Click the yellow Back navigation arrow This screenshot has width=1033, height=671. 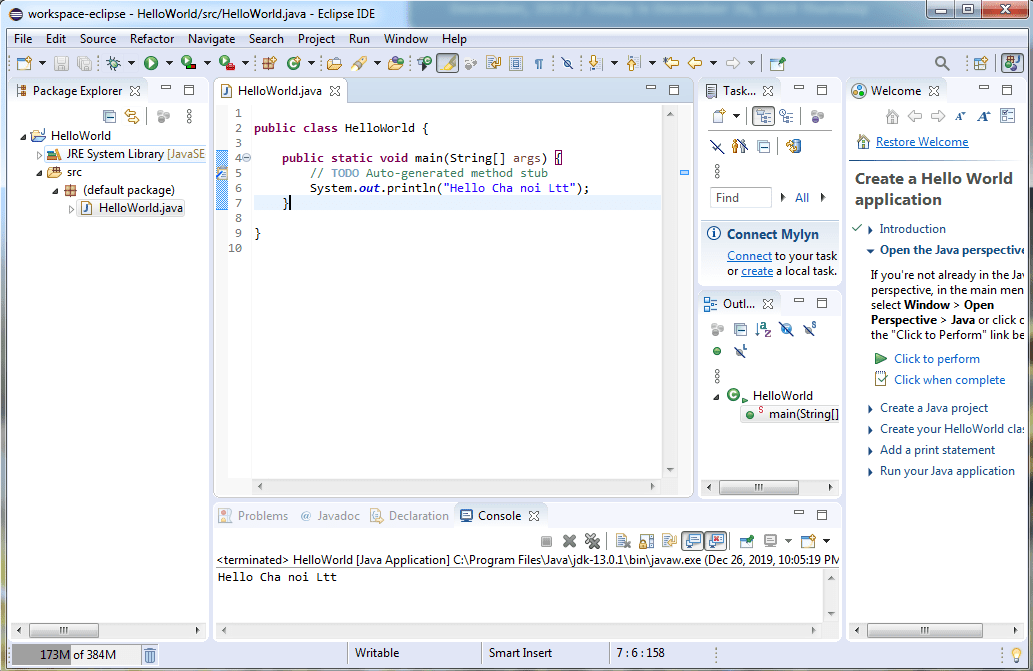click(695, 63)
